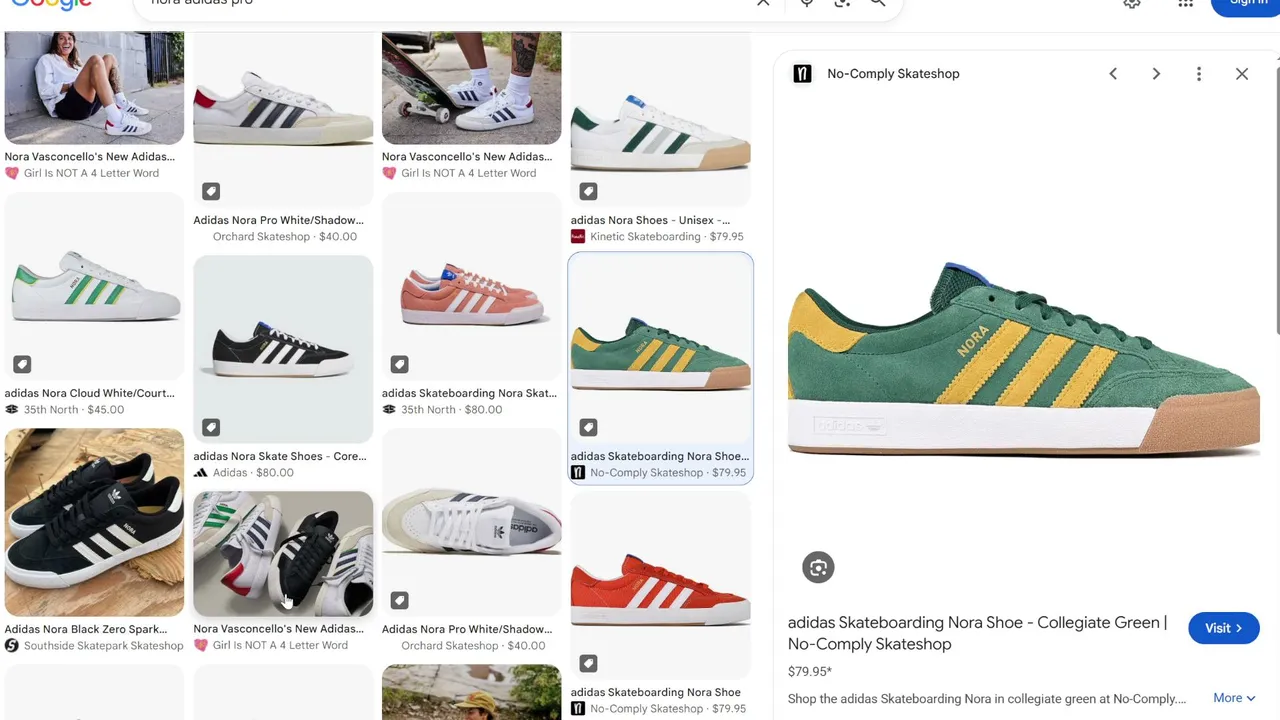
Task: Start voice search with microphone icon
Action: click(807, 3)
